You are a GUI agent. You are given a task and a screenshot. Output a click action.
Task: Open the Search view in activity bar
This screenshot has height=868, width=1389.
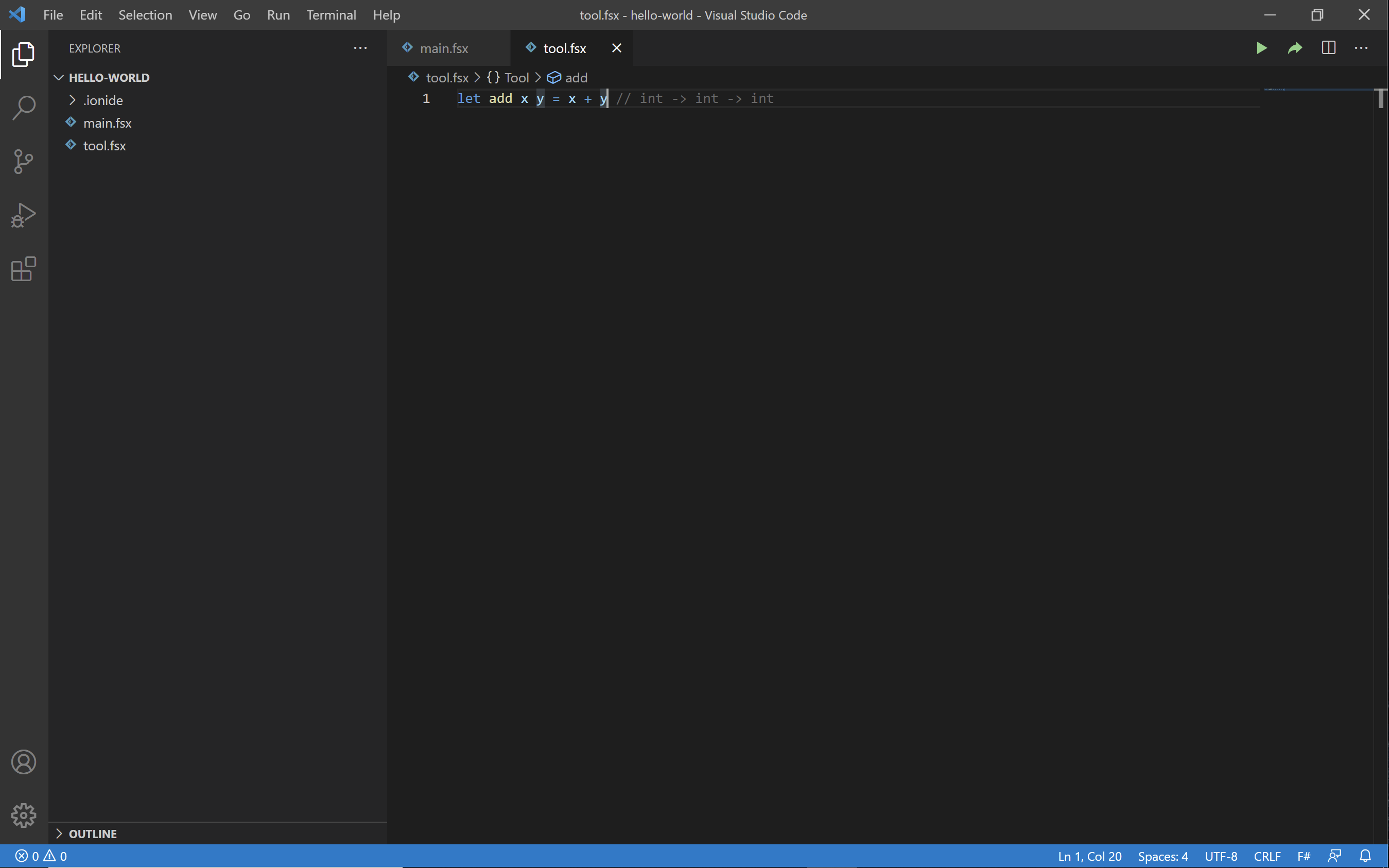click(24, 108)
